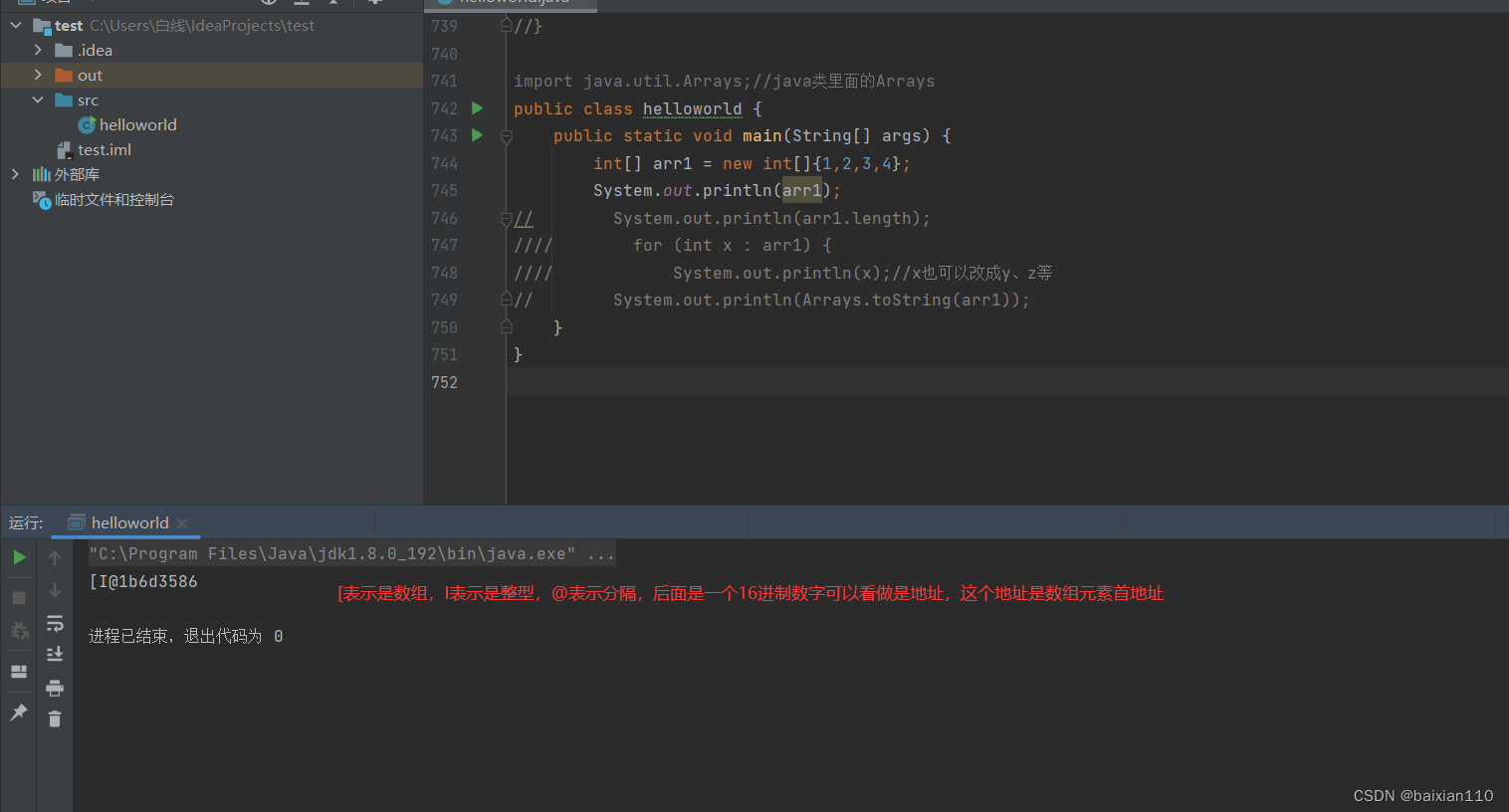This screenshot has height=812, width=1509.
Task: Expand the 外部库 node
Action: click(15, 174)
